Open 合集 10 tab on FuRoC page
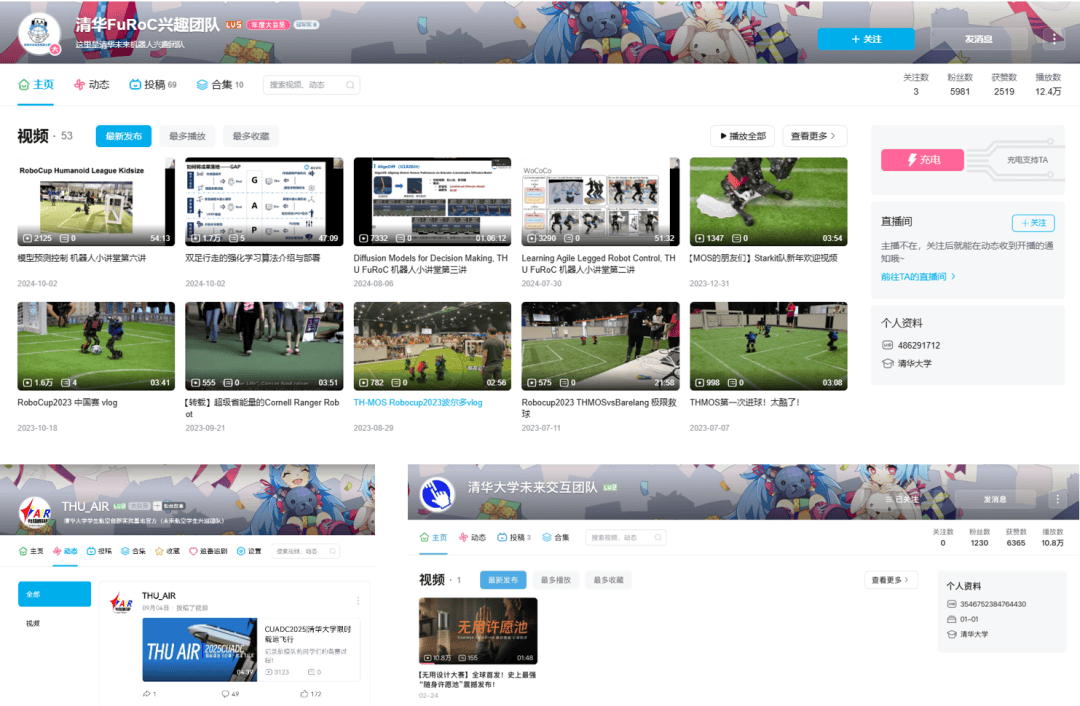This screenshot has height=706, width=1080. pyautogui.click(x=220, y=85)
